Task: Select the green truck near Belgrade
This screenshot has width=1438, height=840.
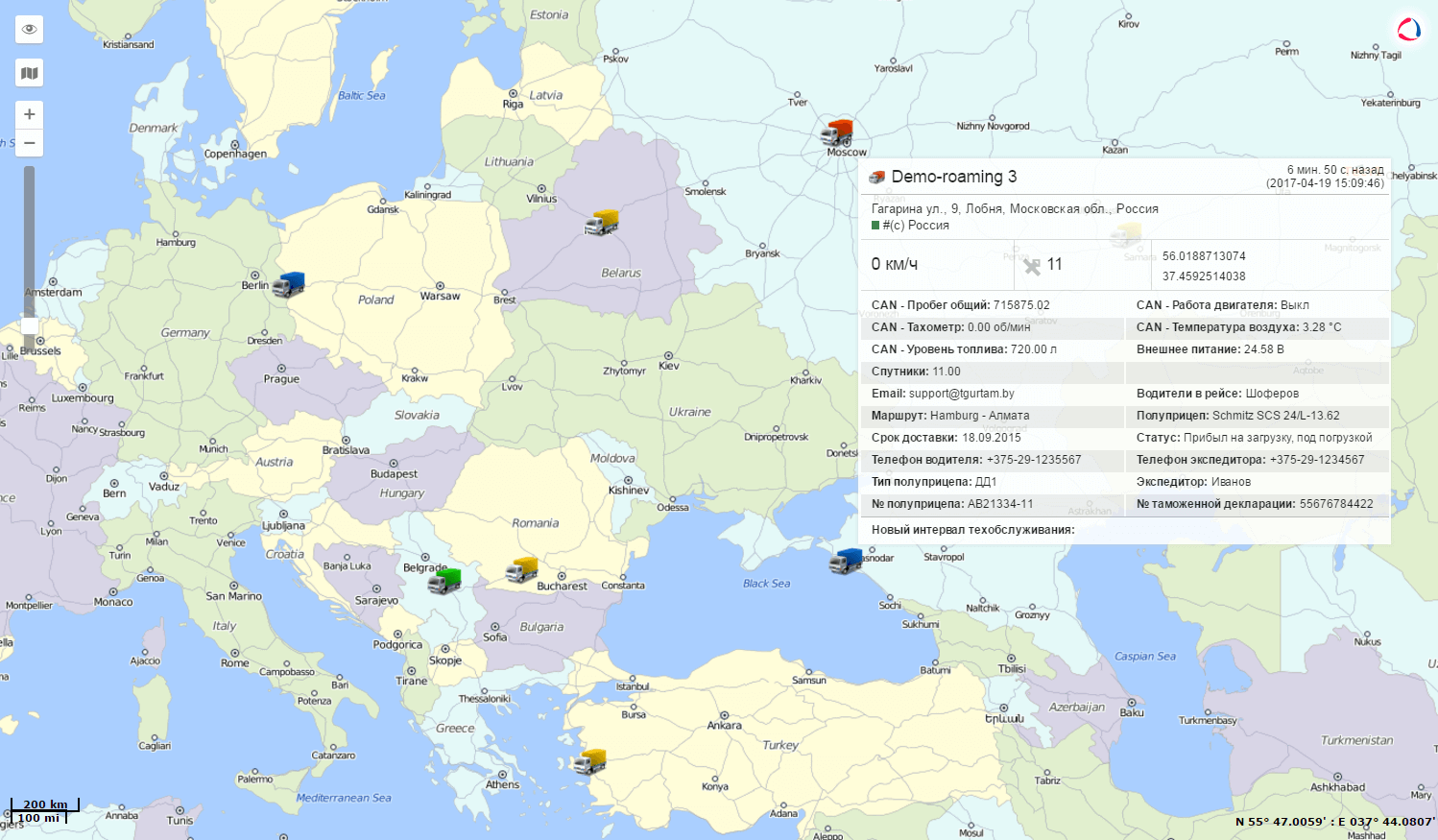Action: pos(444,580)
